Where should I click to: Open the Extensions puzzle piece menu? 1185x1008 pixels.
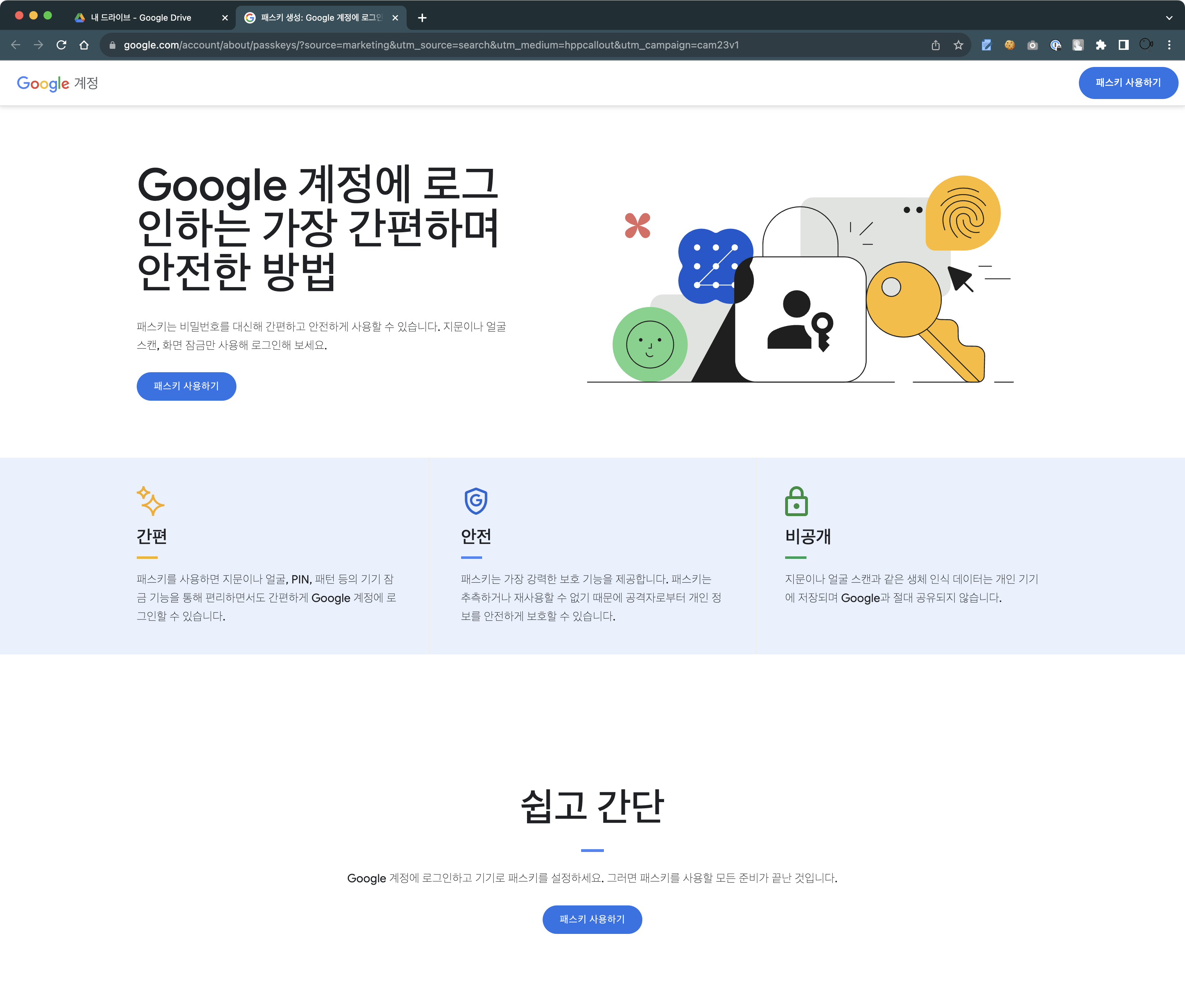1101,45
